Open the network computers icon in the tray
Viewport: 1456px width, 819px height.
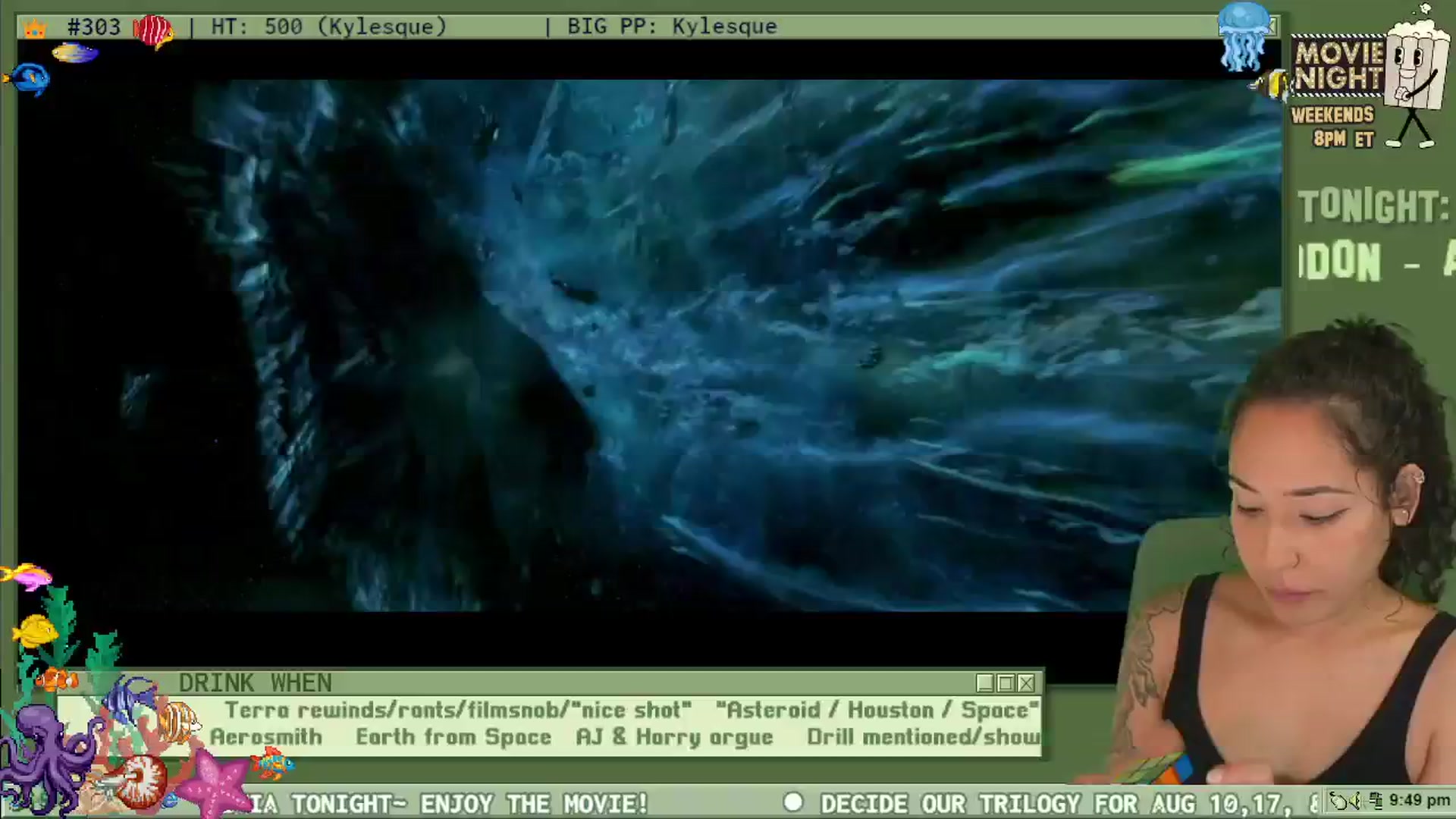1374,801
